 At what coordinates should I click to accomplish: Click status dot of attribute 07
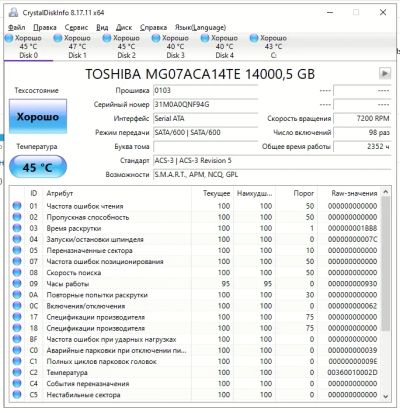click(17, 261)
